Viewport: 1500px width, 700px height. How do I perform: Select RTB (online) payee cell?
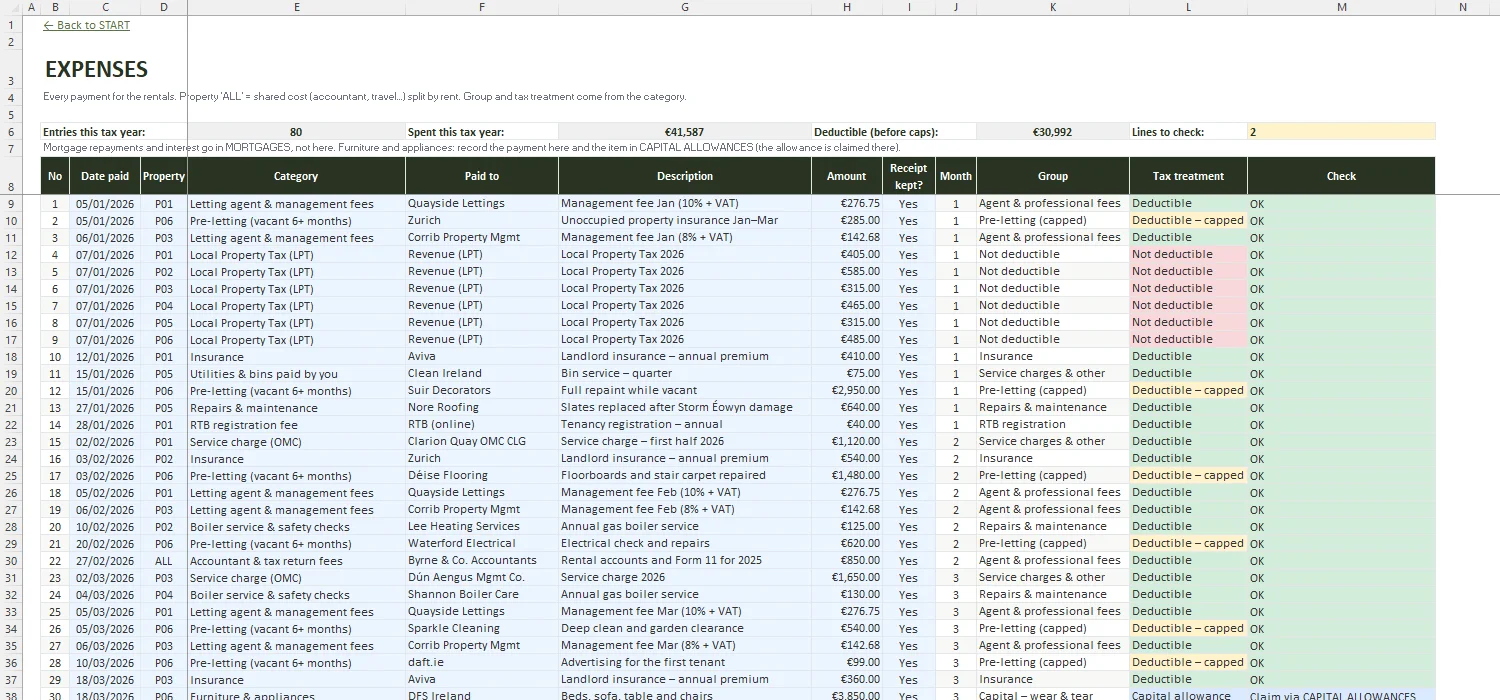point(482,424)
